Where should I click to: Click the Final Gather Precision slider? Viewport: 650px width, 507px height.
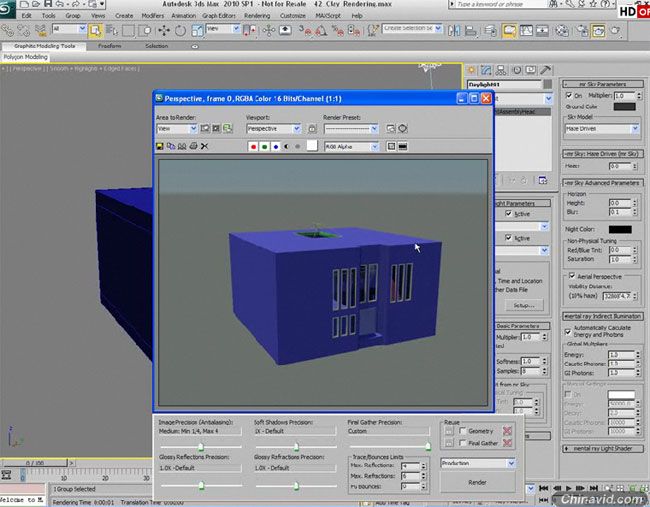point(390,446)
